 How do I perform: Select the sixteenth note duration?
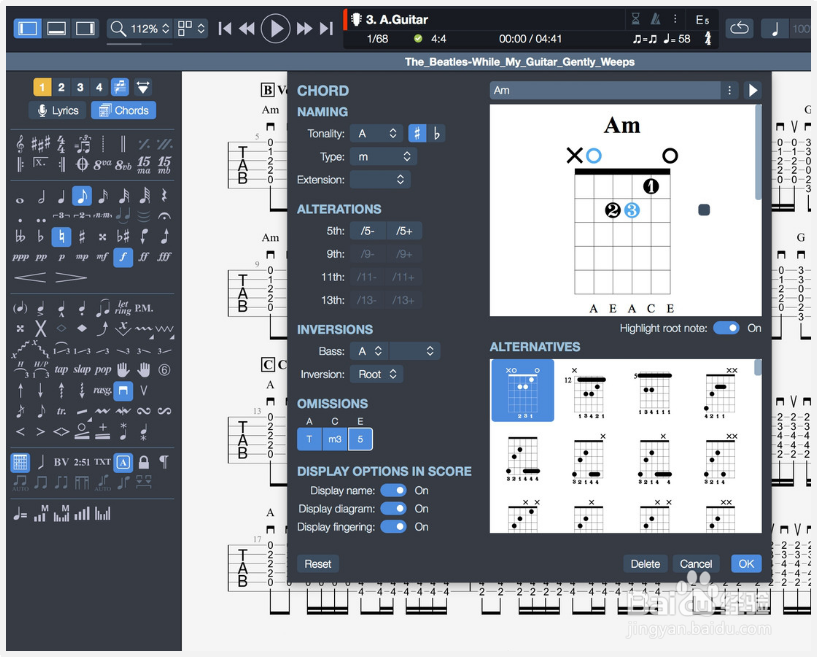coord(103,196)
